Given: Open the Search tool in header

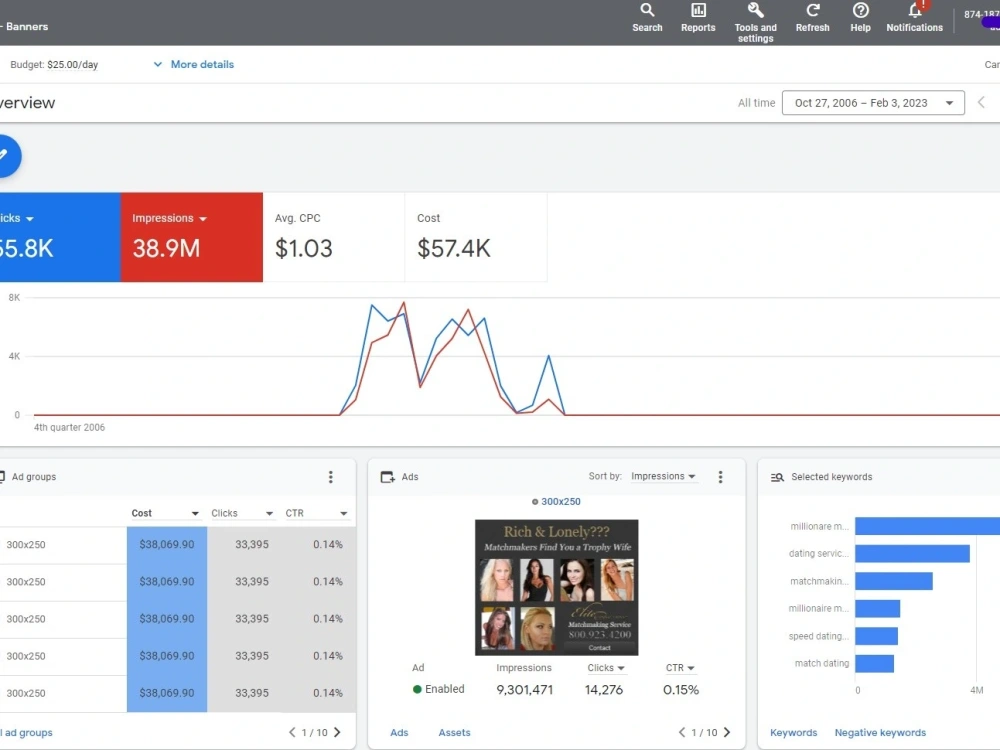Looking at the screenshot, I should [x=647, y=18].
